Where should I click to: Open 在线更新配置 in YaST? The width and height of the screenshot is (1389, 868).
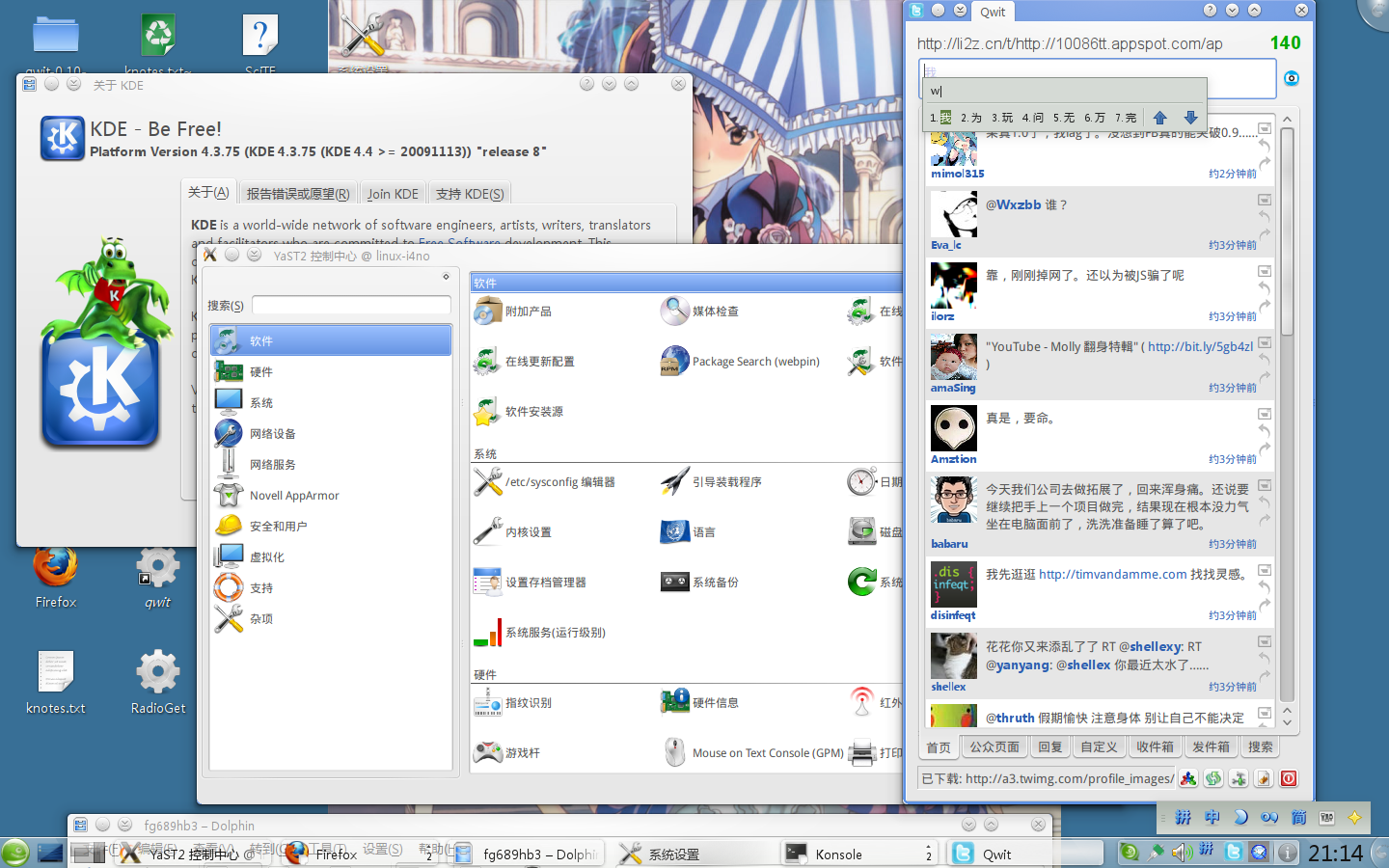click(x=524, y=362)
